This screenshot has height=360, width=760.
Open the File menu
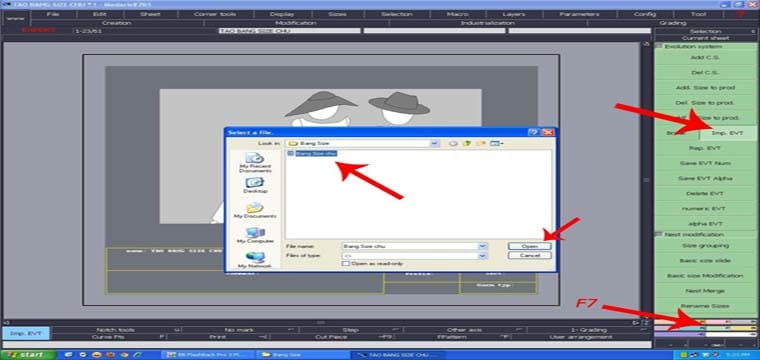[53, 14]
